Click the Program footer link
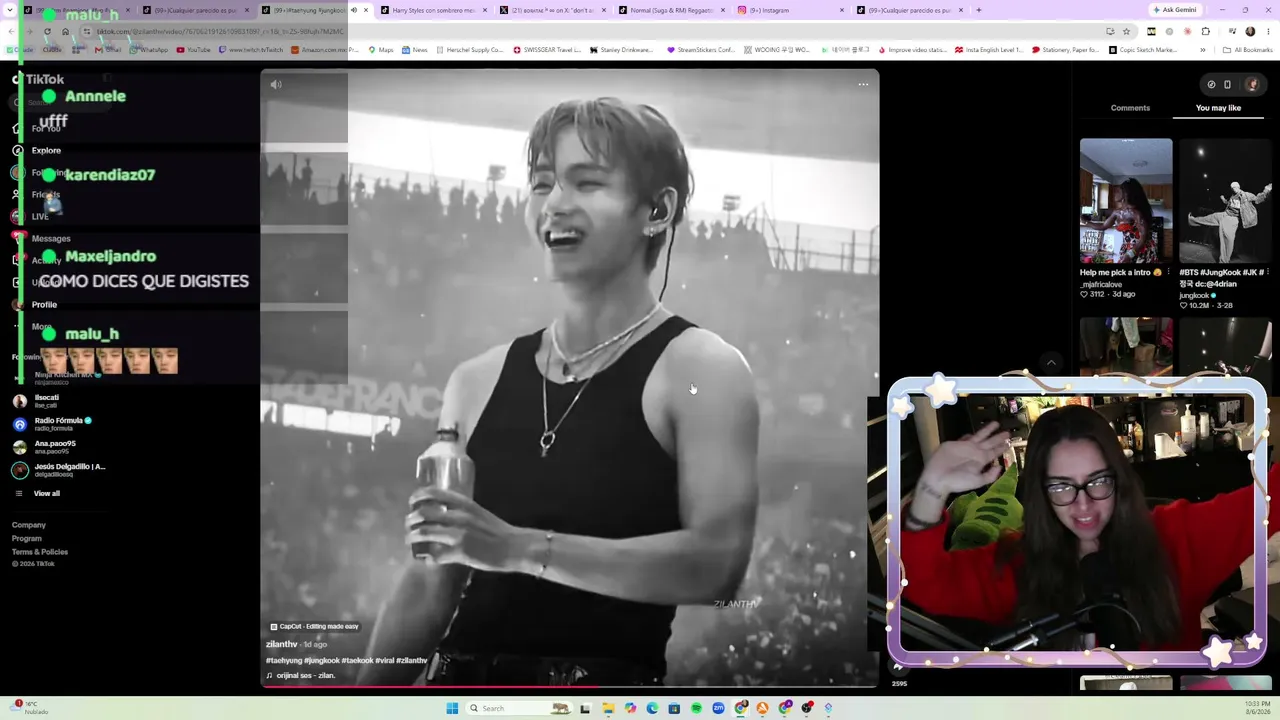Viewport: 1280px width, 720px height. click(x=27, y=539)
